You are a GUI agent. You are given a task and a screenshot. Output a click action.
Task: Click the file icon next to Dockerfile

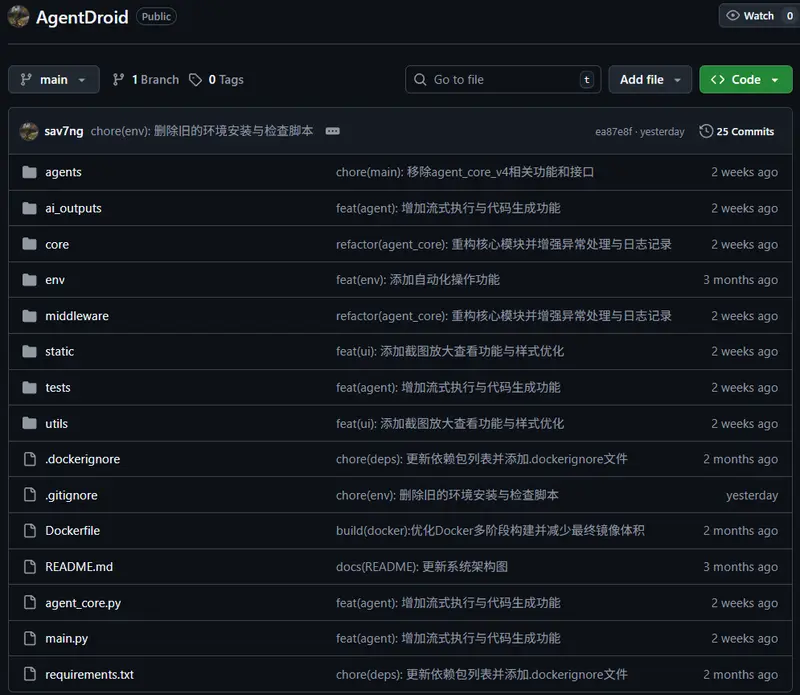[29, 531]
